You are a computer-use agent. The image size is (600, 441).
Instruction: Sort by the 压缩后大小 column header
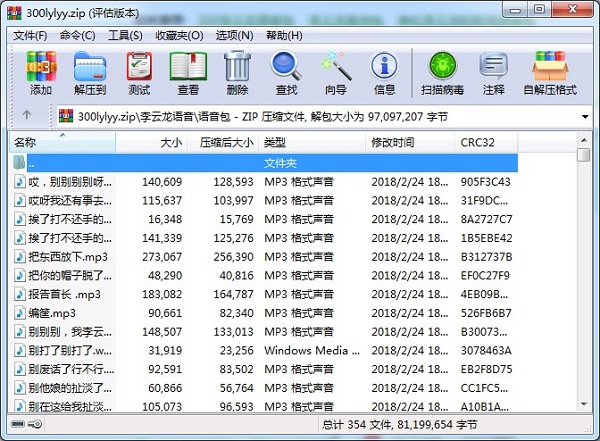(x=223, y=142)
